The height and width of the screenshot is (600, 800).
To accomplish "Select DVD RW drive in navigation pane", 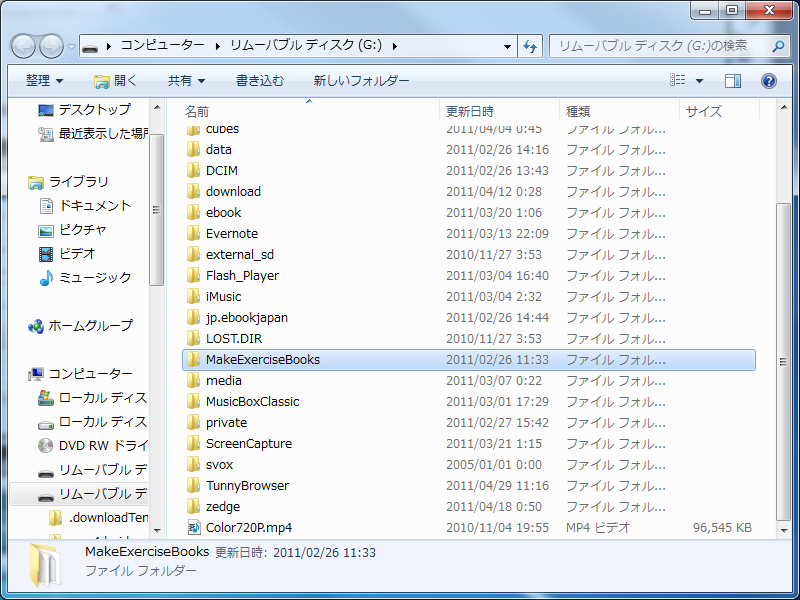I will click(102, 446).
